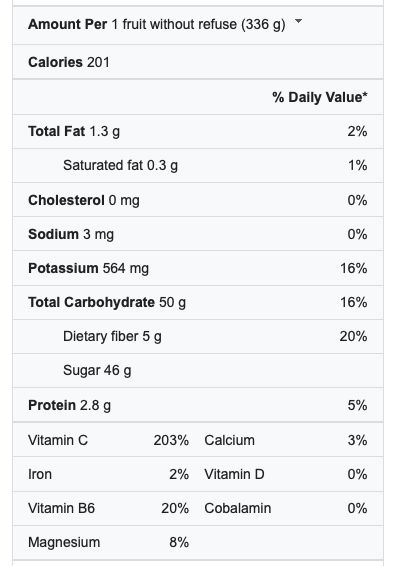Click the Total Carbohydrate 50 g label
This screenshot has height=566, width=394.
point(107,302)
